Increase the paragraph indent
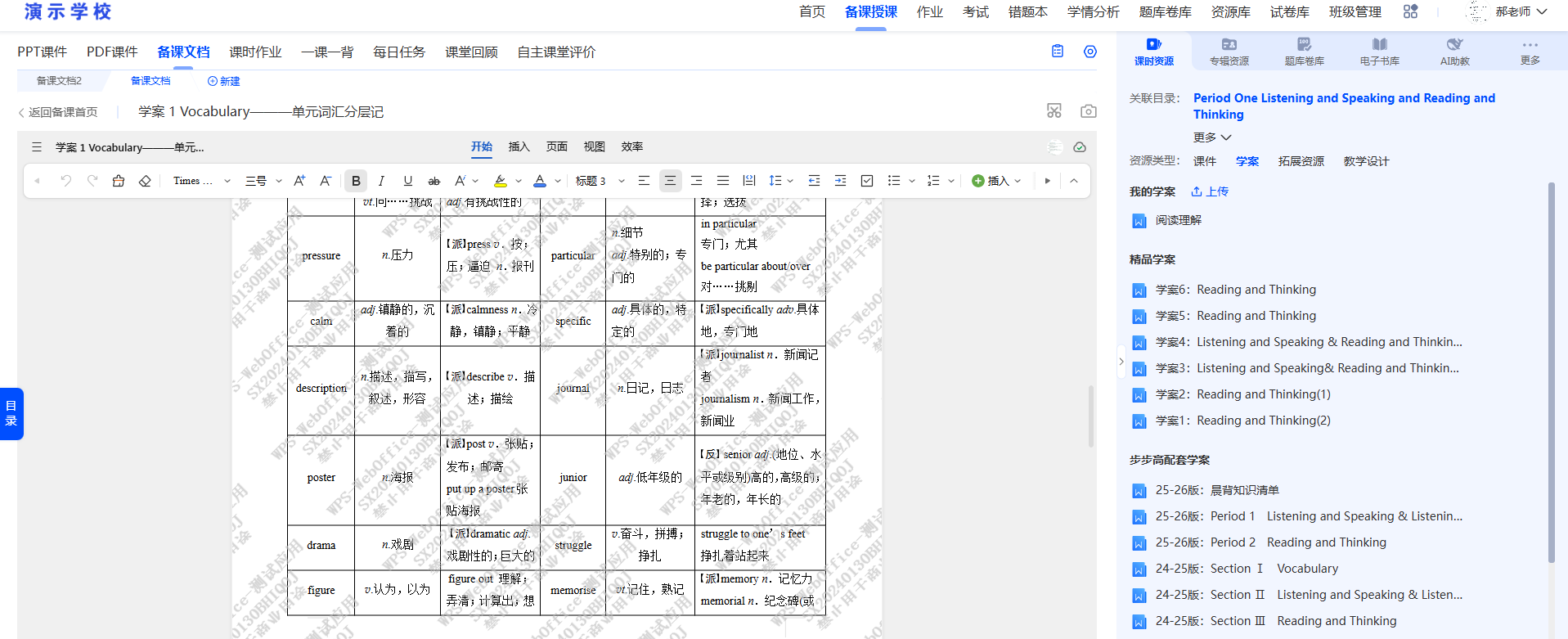 pyautogui.click(x=840, y=181)
